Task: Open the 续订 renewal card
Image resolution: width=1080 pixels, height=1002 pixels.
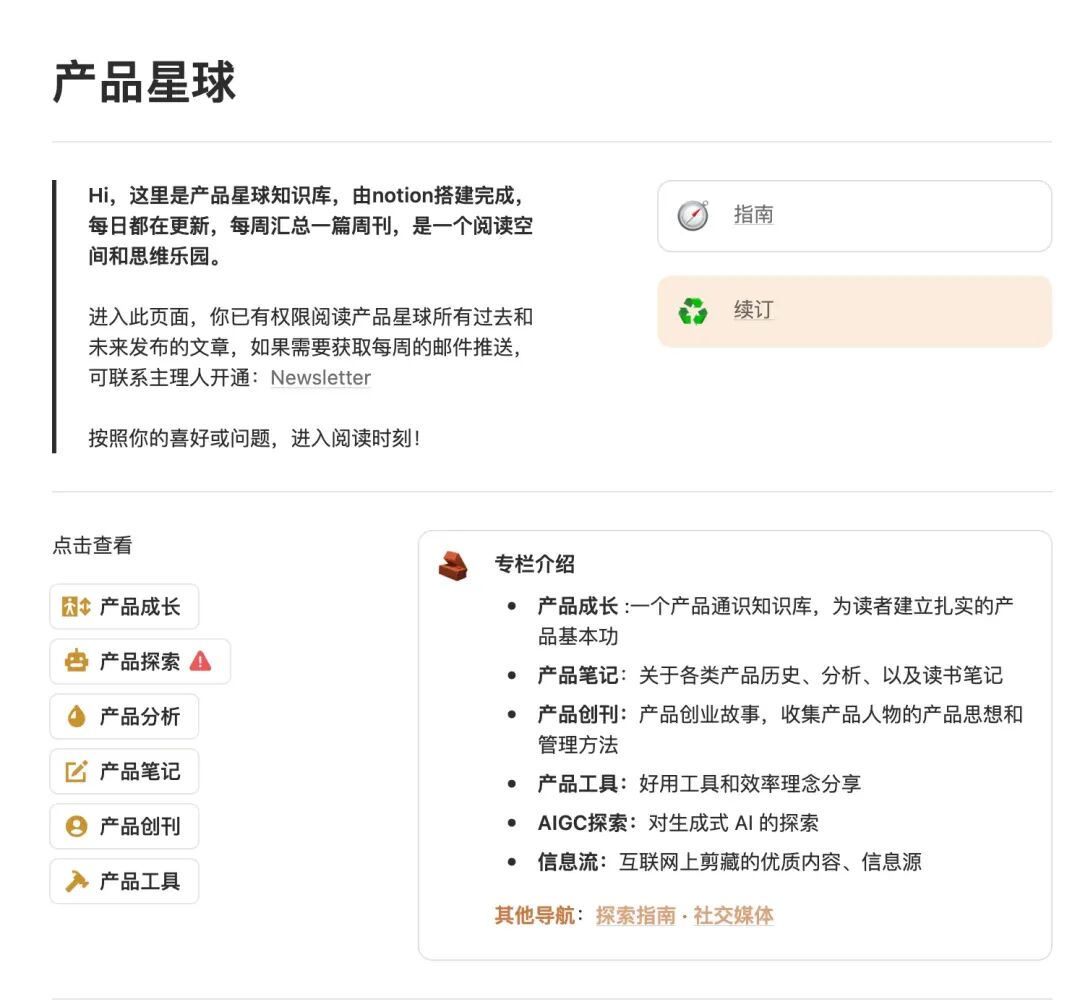Action: point(853,312)
